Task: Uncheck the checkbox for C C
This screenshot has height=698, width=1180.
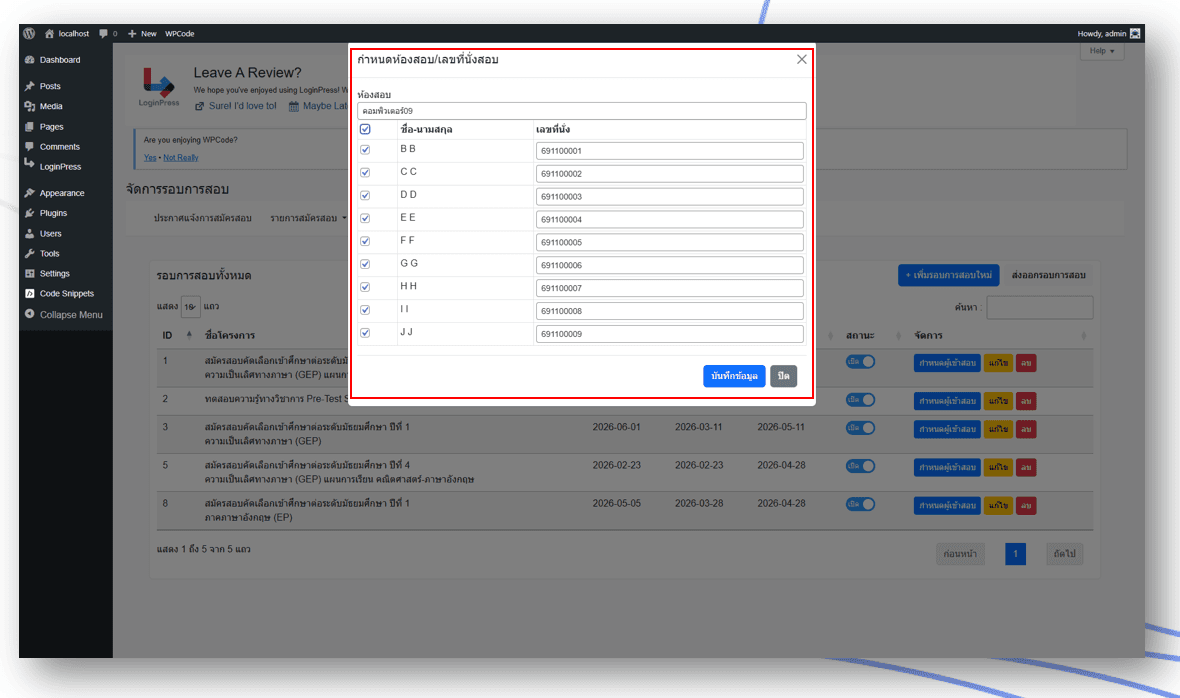Action: 365,172
